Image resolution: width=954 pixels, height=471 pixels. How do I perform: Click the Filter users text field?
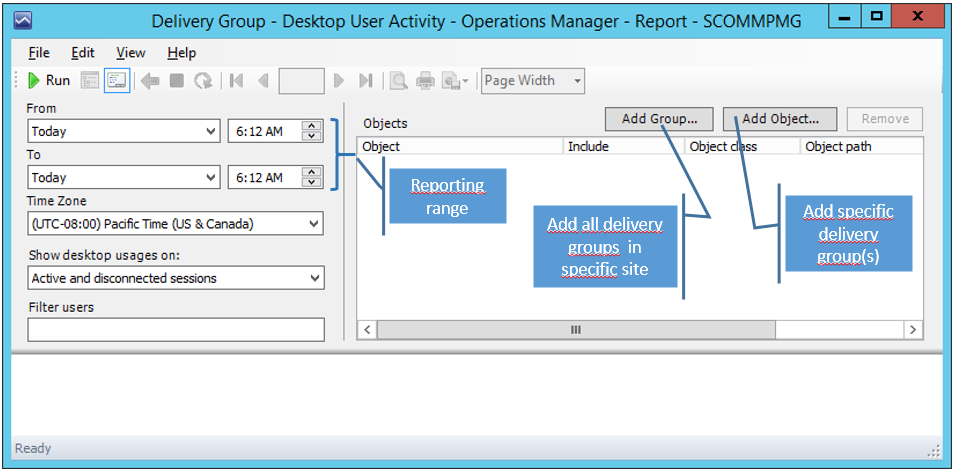click(176, 330)
